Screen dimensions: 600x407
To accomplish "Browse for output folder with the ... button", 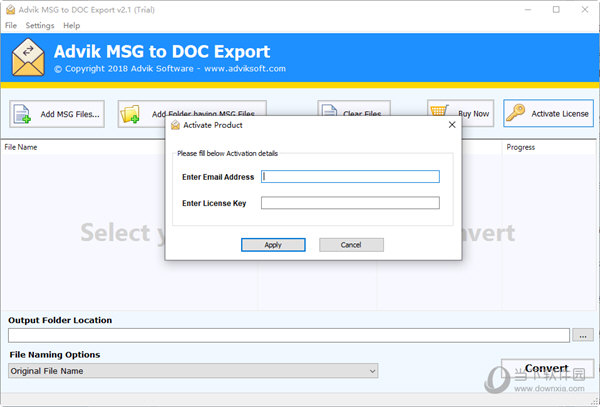I will point(583,335).
